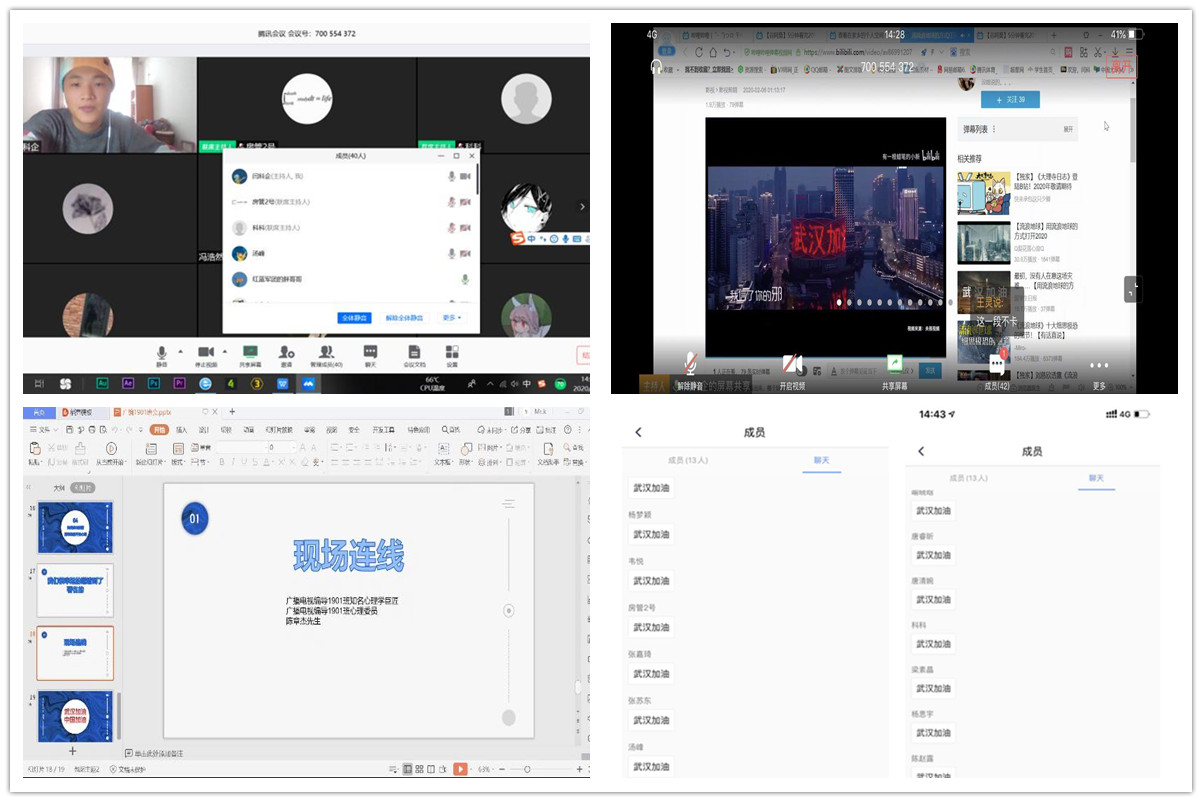
Task: Click the 从当前开始 play-from-current icon in WPS ribbon
Action: pyautogui.click(x=110, y=449)
